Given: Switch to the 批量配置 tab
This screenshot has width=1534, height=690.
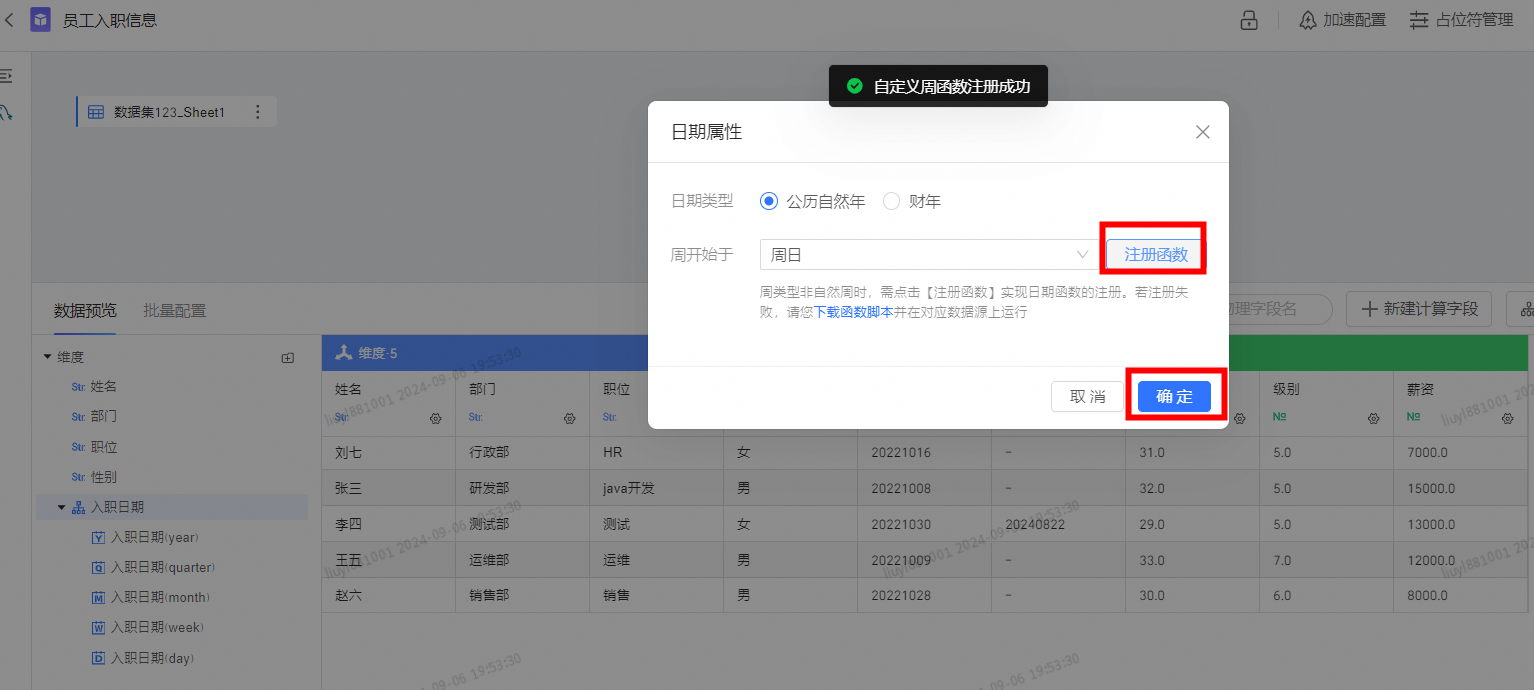Looking at the screenshot, I should click(x=174, y=310).
